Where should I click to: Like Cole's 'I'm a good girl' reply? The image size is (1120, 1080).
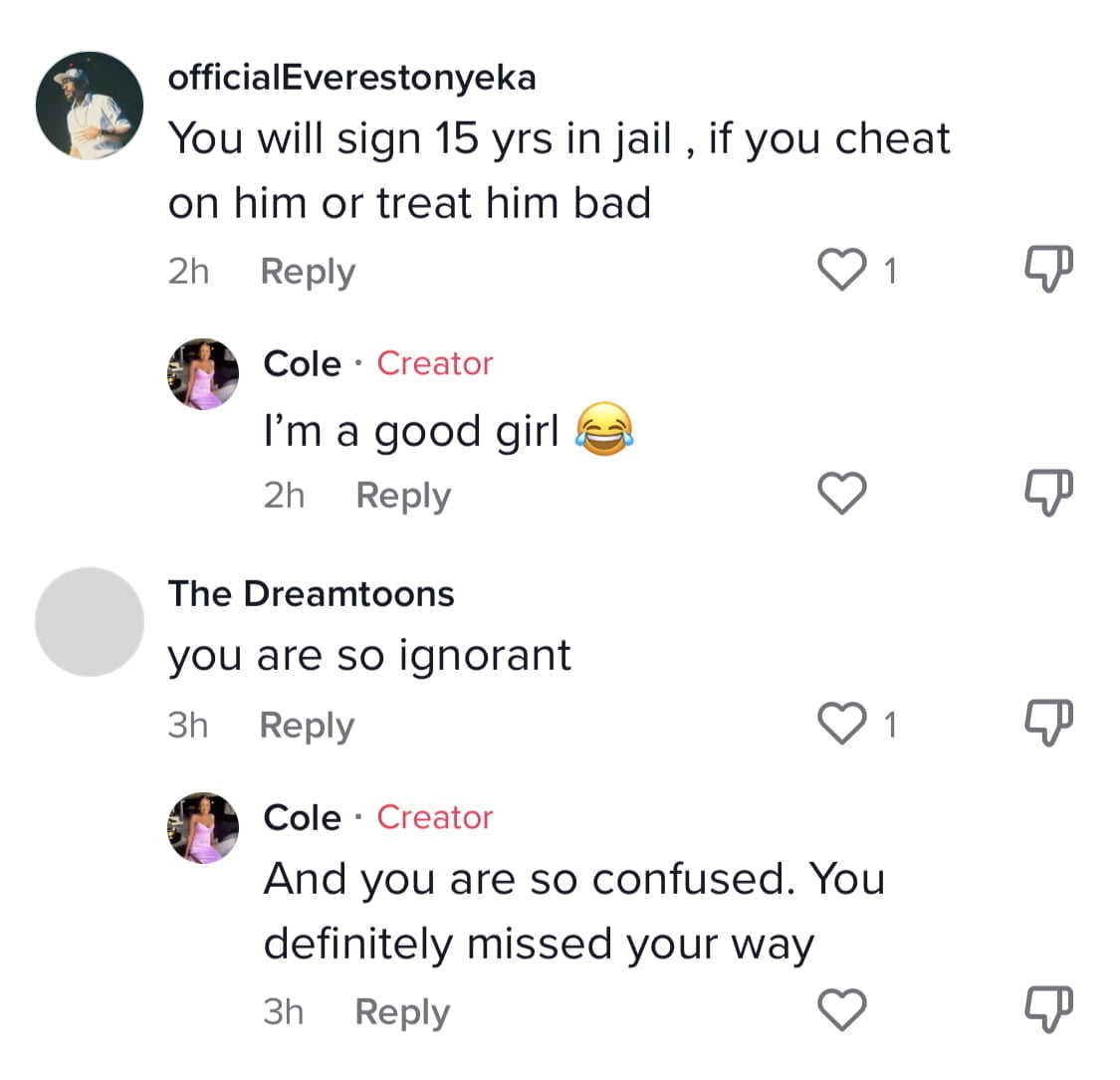[841, 493]
